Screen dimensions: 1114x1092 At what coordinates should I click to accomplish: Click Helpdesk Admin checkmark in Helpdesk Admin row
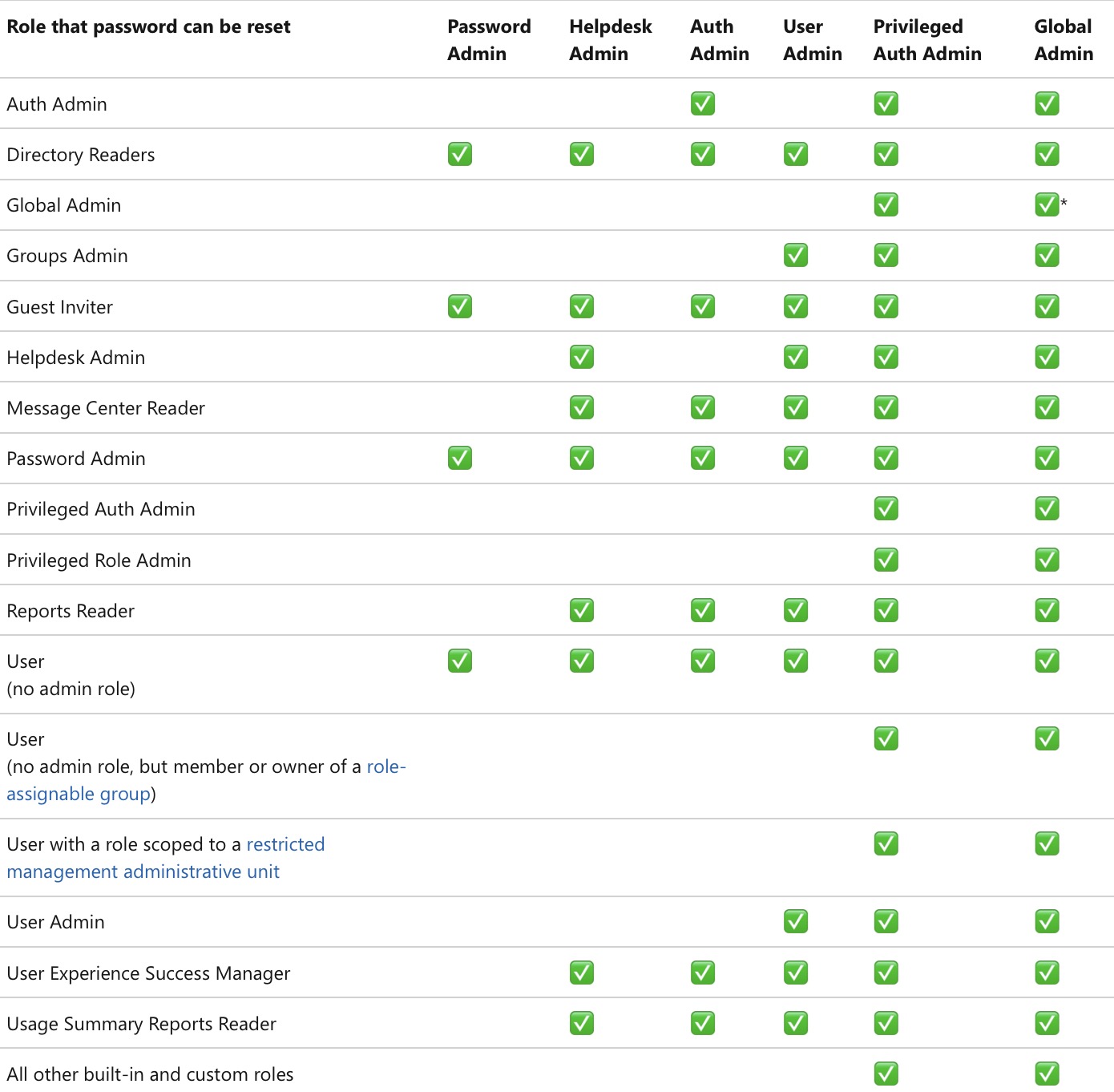click(582, 357)
